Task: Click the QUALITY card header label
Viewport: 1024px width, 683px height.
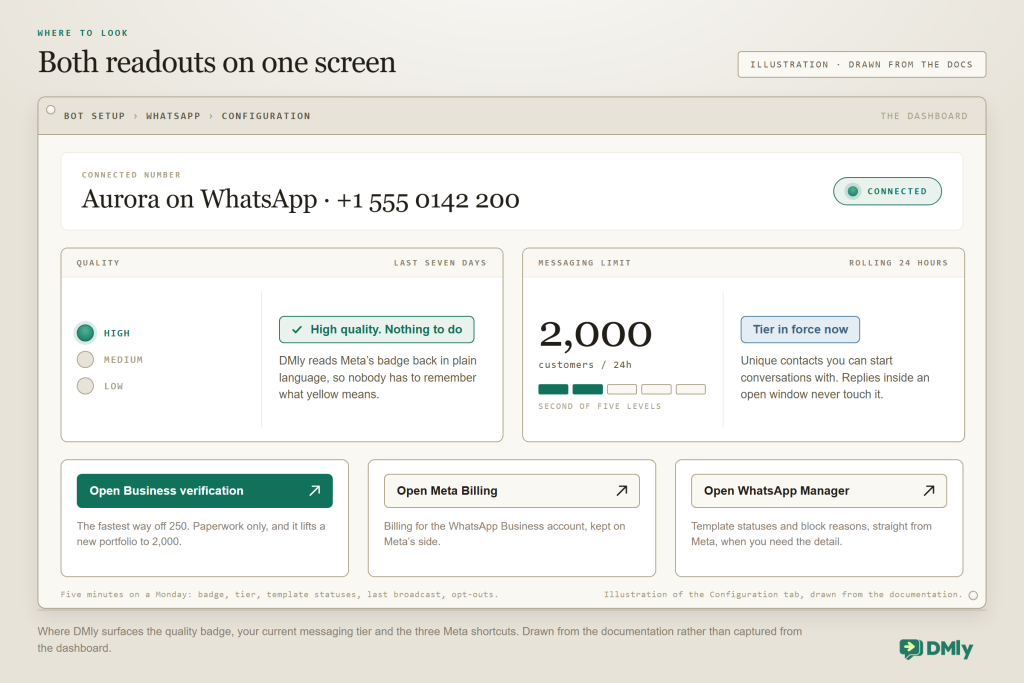Action: (98, 263)
